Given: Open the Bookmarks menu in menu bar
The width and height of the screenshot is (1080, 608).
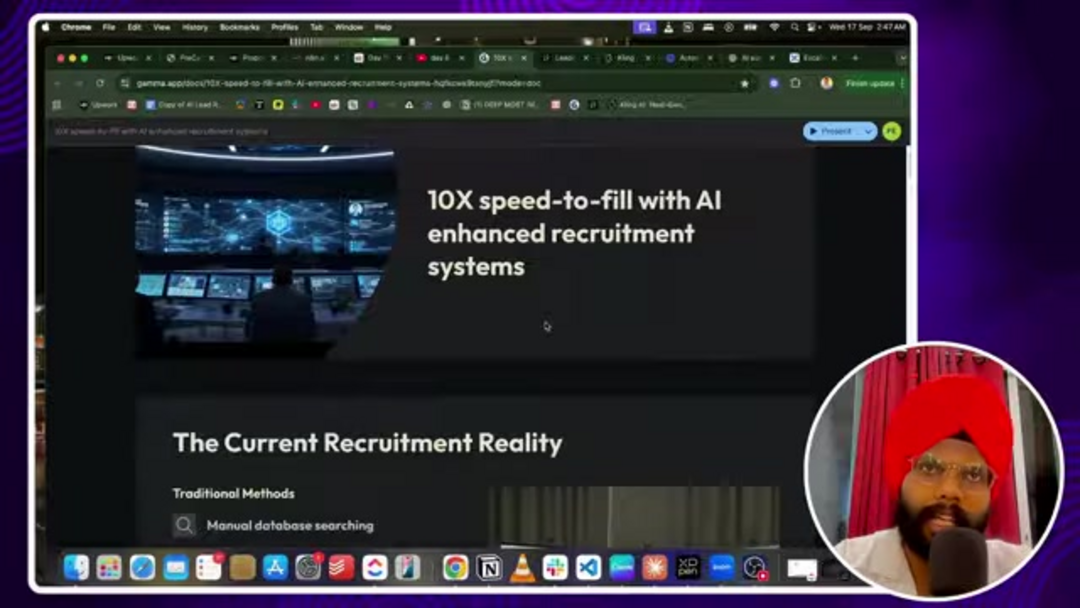Looking at the screenshot, I should tap(239, 27).
